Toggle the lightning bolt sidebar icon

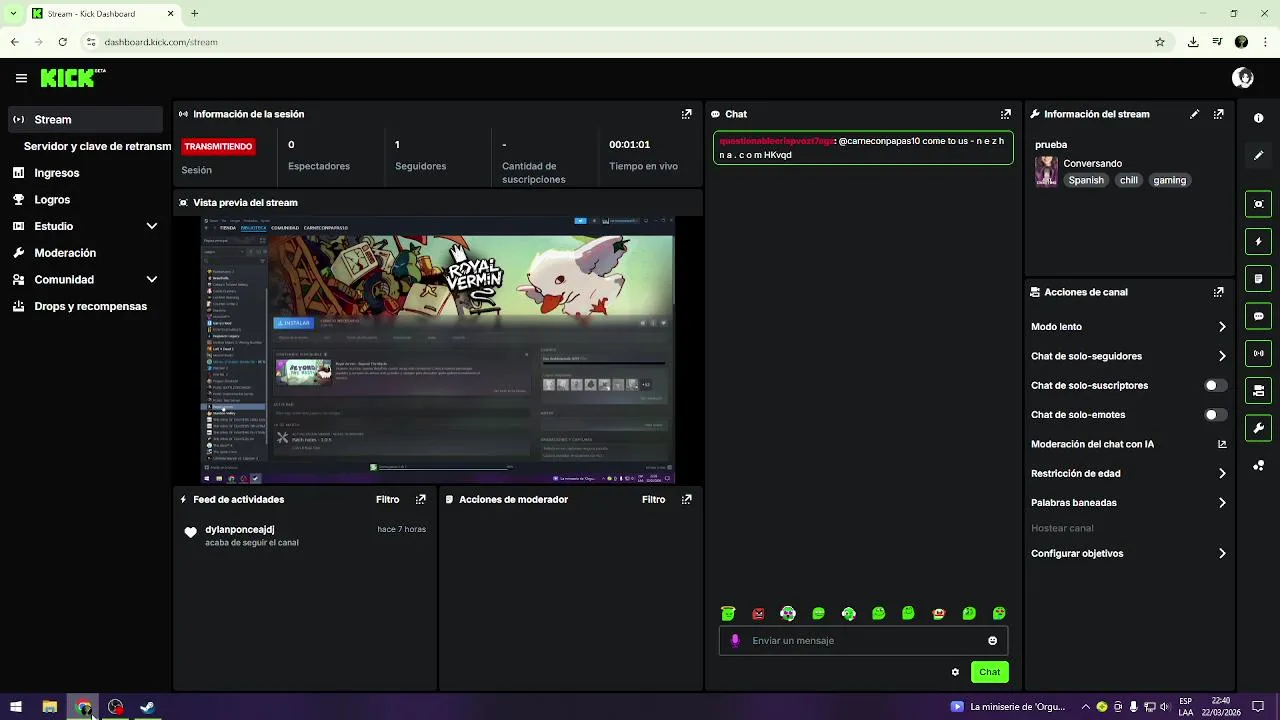coord(1258,241)
